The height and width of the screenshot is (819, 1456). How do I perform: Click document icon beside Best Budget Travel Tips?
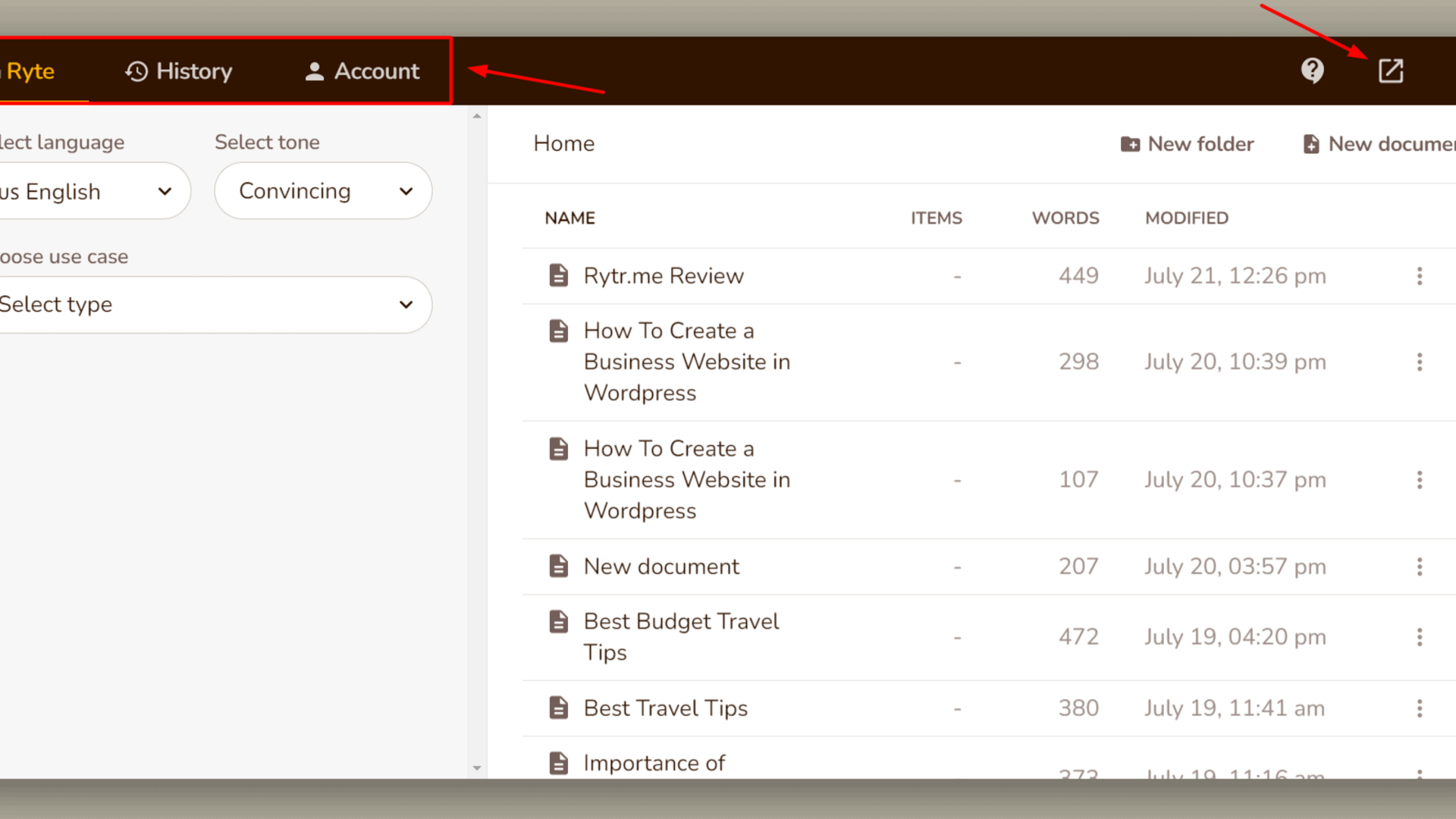[x=559, y=622]
